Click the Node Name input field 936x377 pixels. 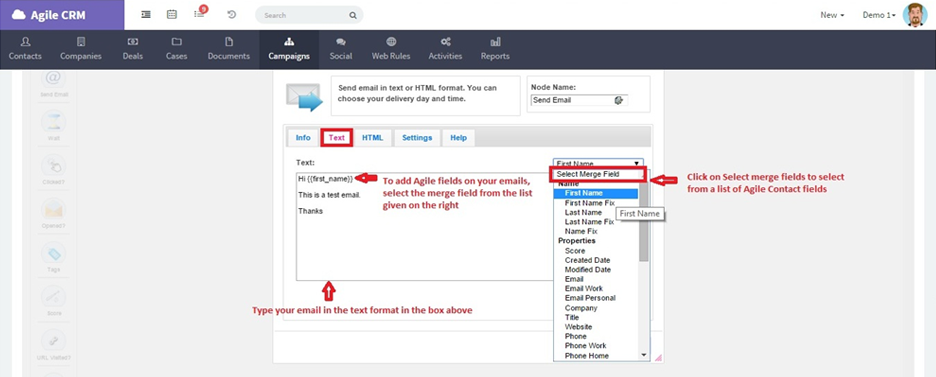(579, 100)
